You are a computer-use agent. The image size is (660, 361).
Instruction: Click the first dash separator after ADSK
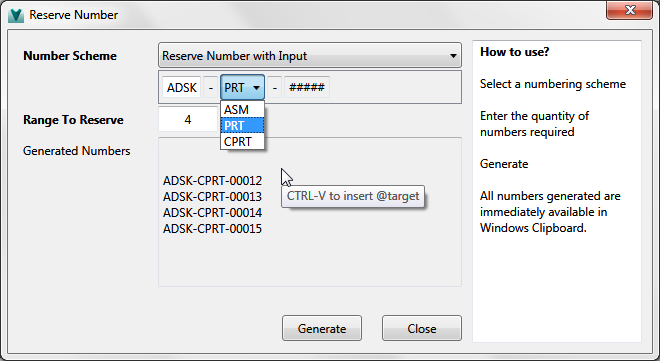click(211, 88)
